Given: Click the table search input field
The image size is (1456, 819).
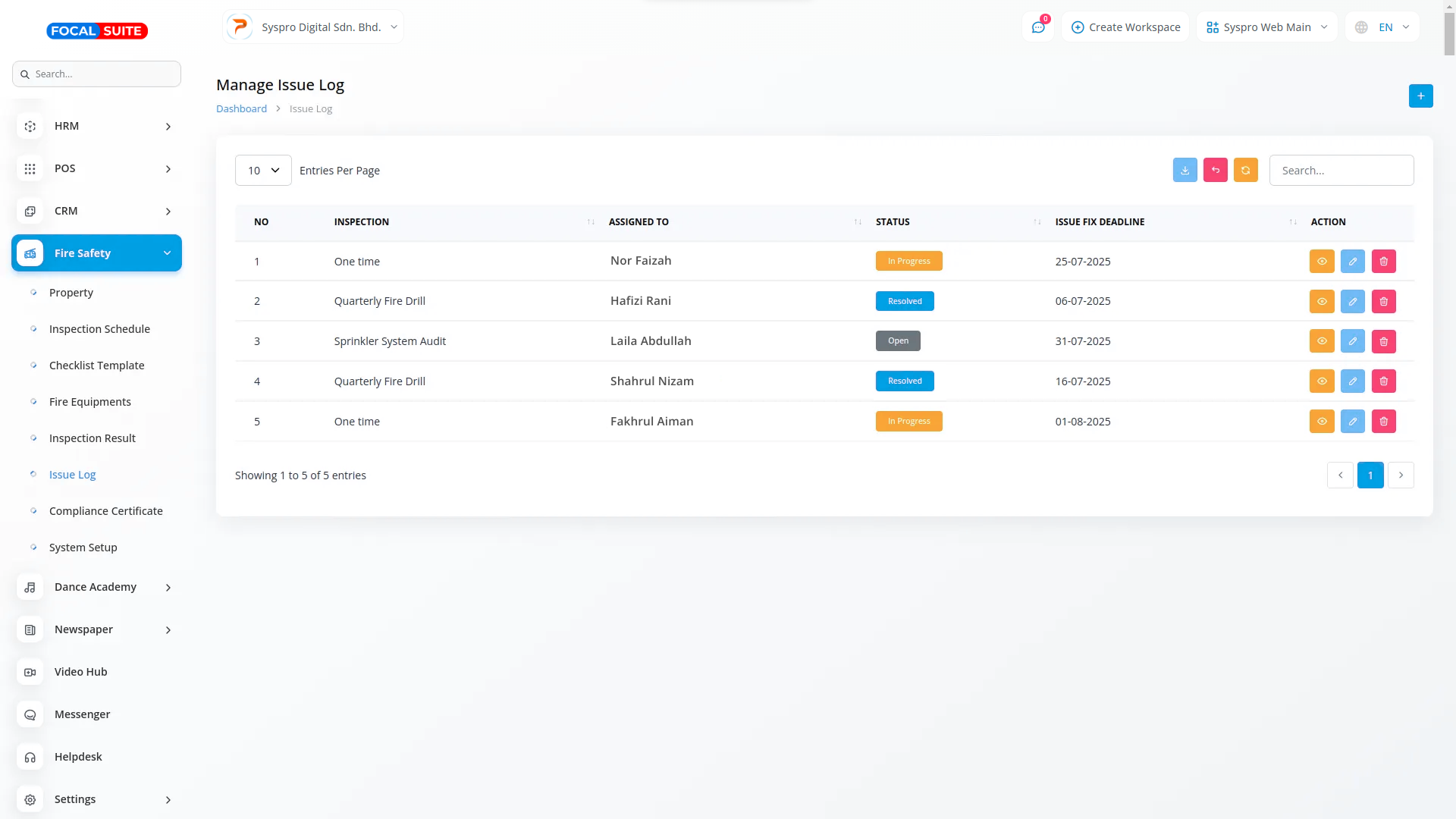Looking at the screenshot, I should pyautogui.click(x=1341, y=171).
